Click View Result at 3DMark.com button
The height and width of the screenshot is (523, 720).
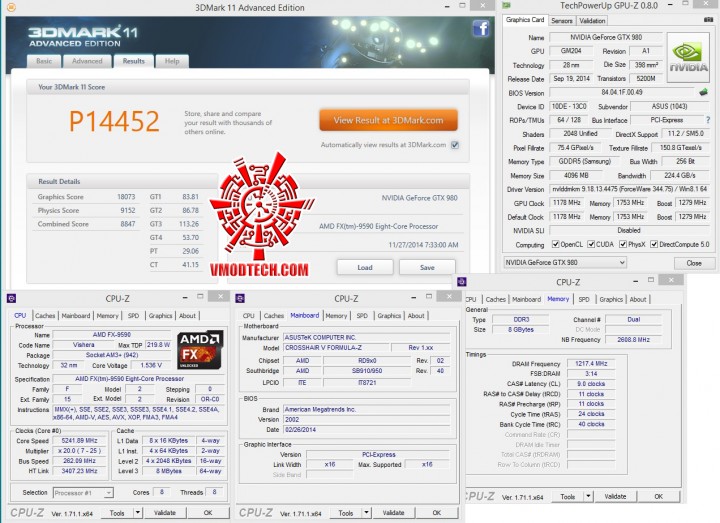click(388, 120)
